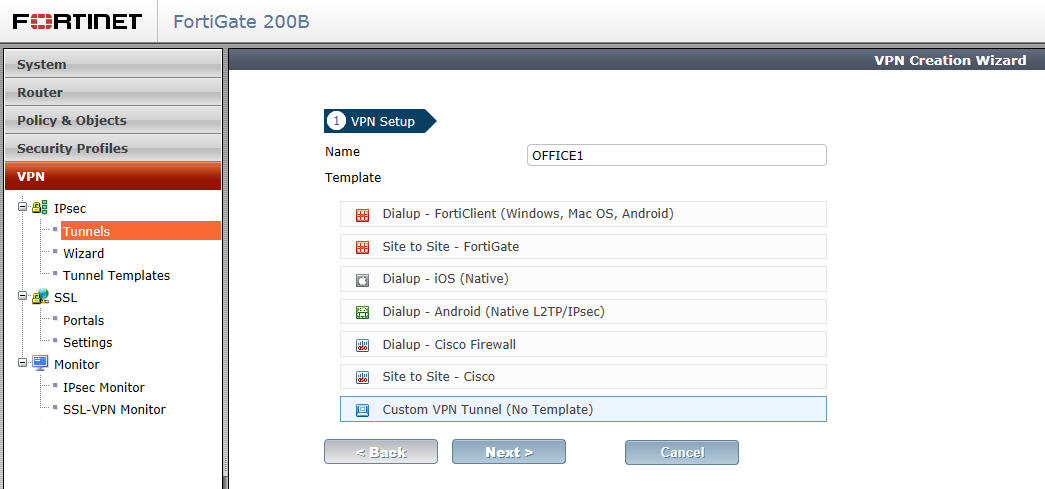Click the Fortinet logo
1045x489 pixels.
[77, 21]
